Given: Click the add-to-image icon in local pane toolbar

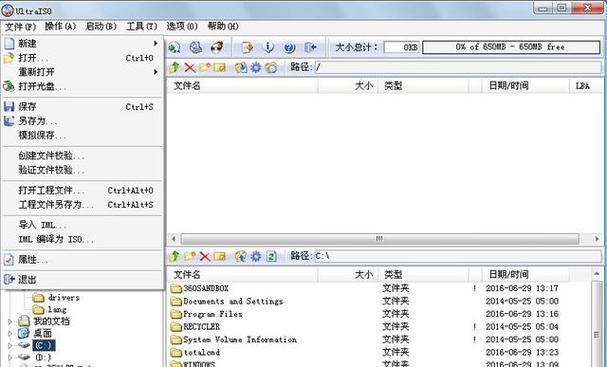Looking at the screenshot, I should point(241,256).
